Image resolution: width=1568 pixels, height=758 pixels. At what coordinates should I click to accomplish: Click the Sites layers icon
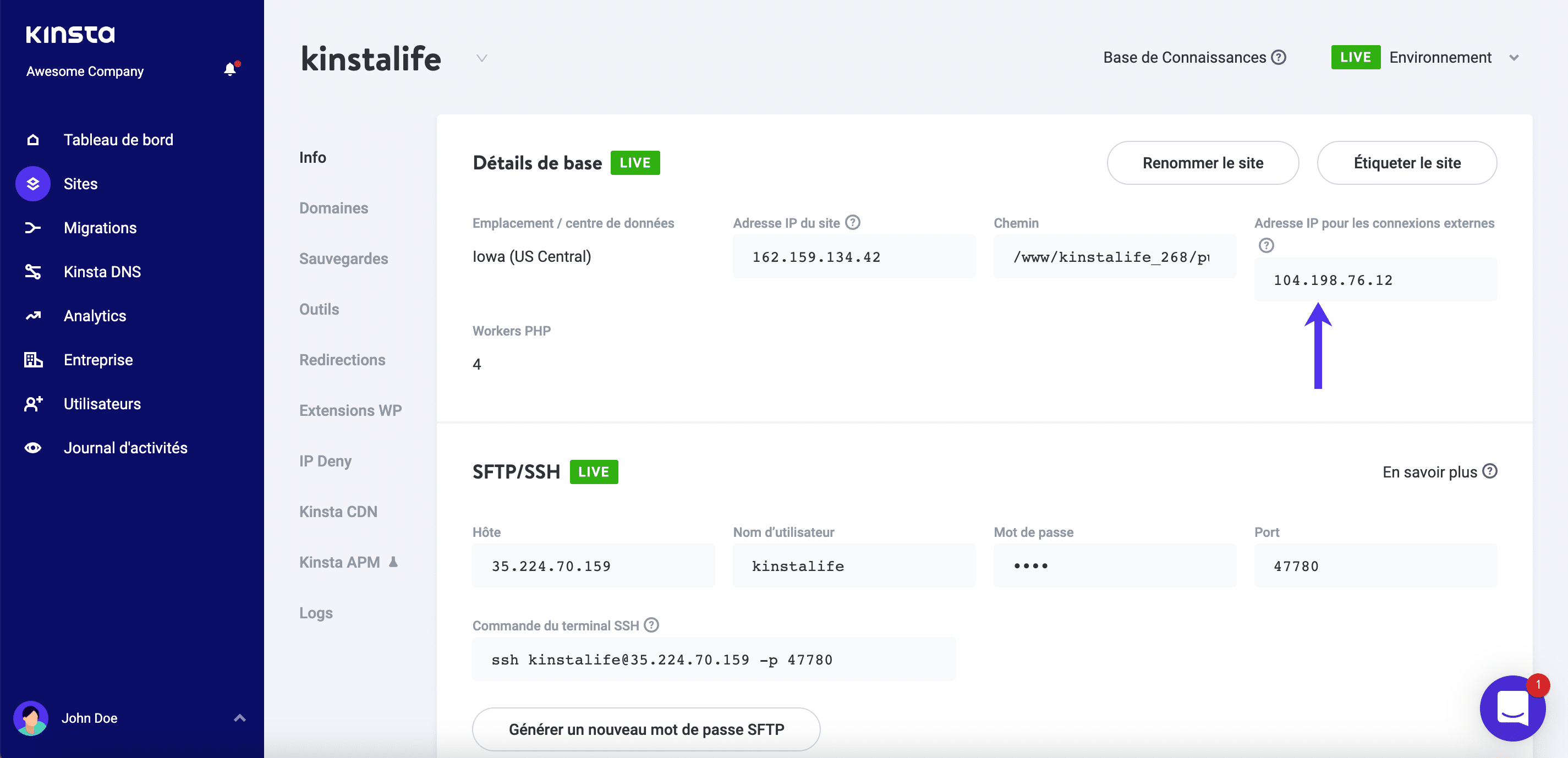tap(33, 184)
